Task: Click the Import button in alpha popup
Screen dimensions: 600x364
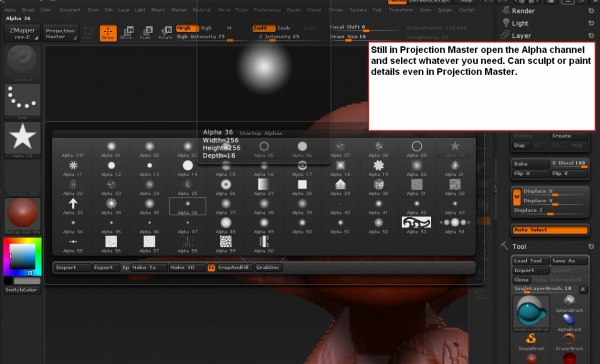Action: click(72, 268)
